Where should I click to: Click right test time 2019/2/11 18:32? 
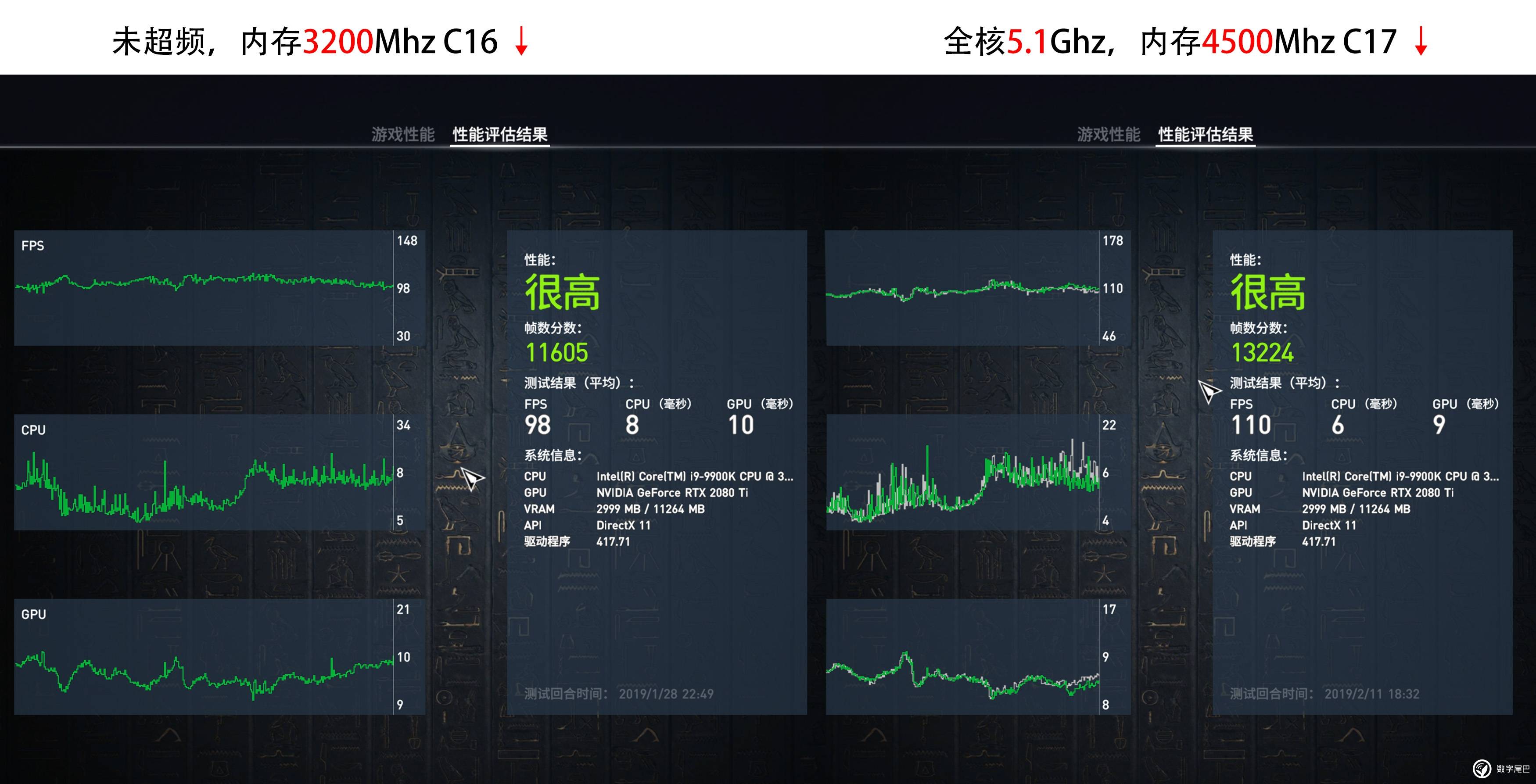pos(1372,694)
